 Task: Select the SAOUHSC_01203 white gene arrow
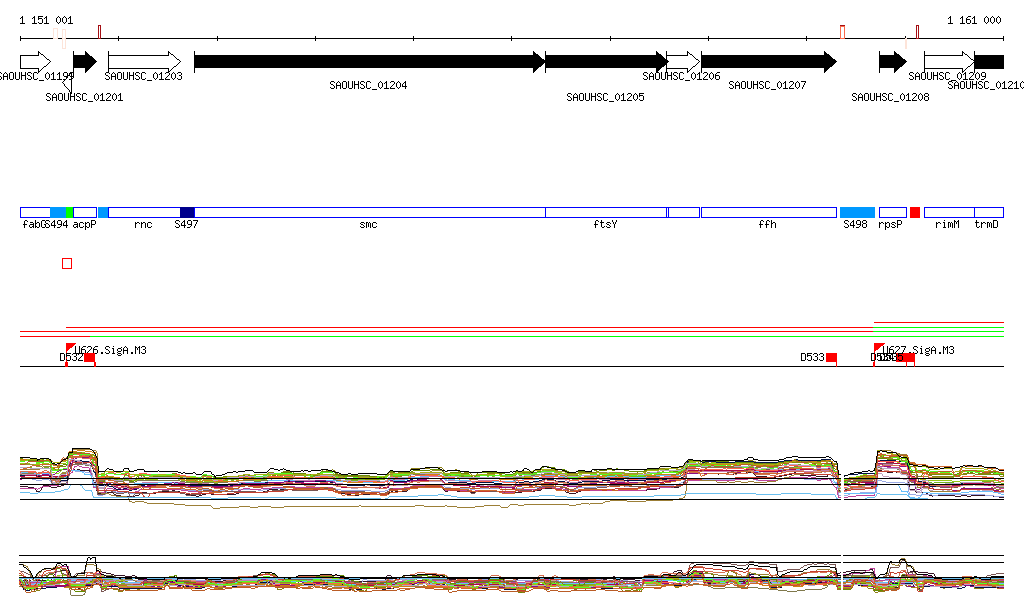click(143, 62)
